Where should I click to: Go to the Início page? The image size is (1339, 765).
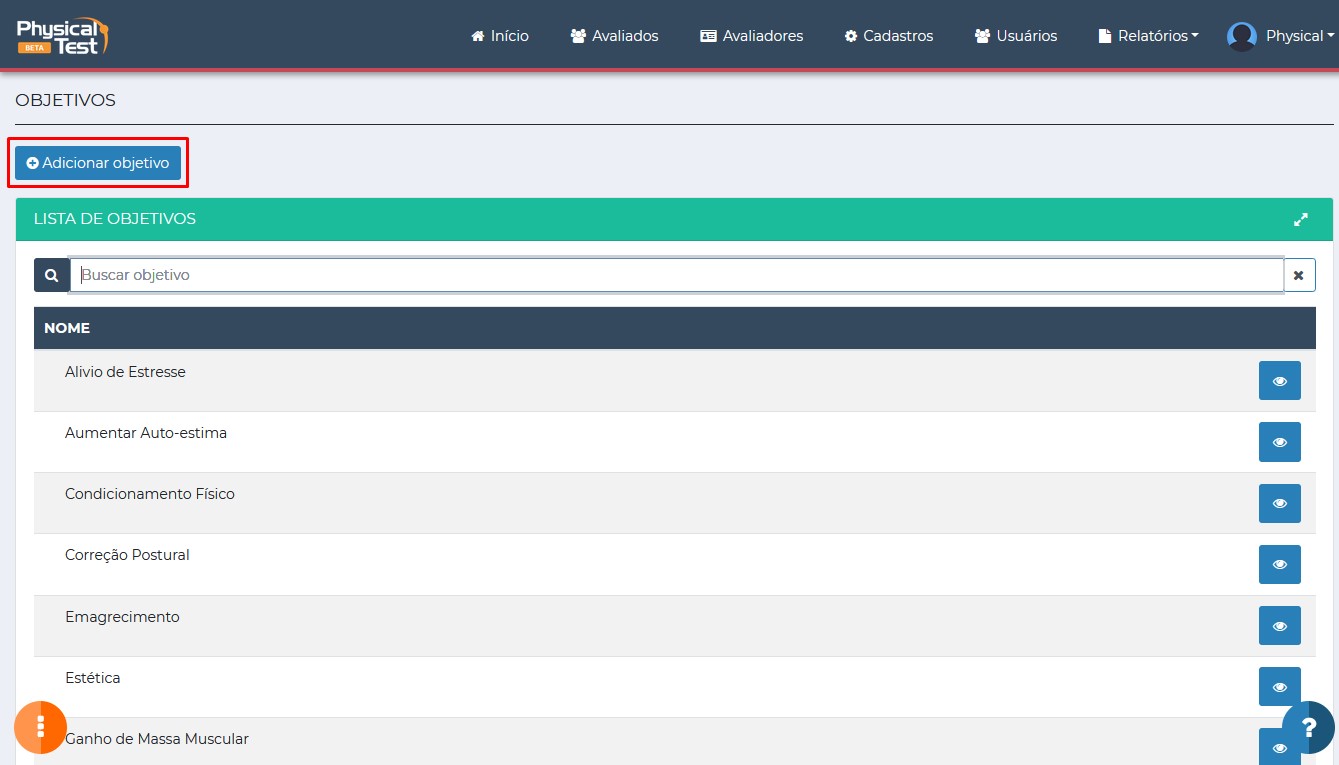pyautogui.click(x=500, y=36)
